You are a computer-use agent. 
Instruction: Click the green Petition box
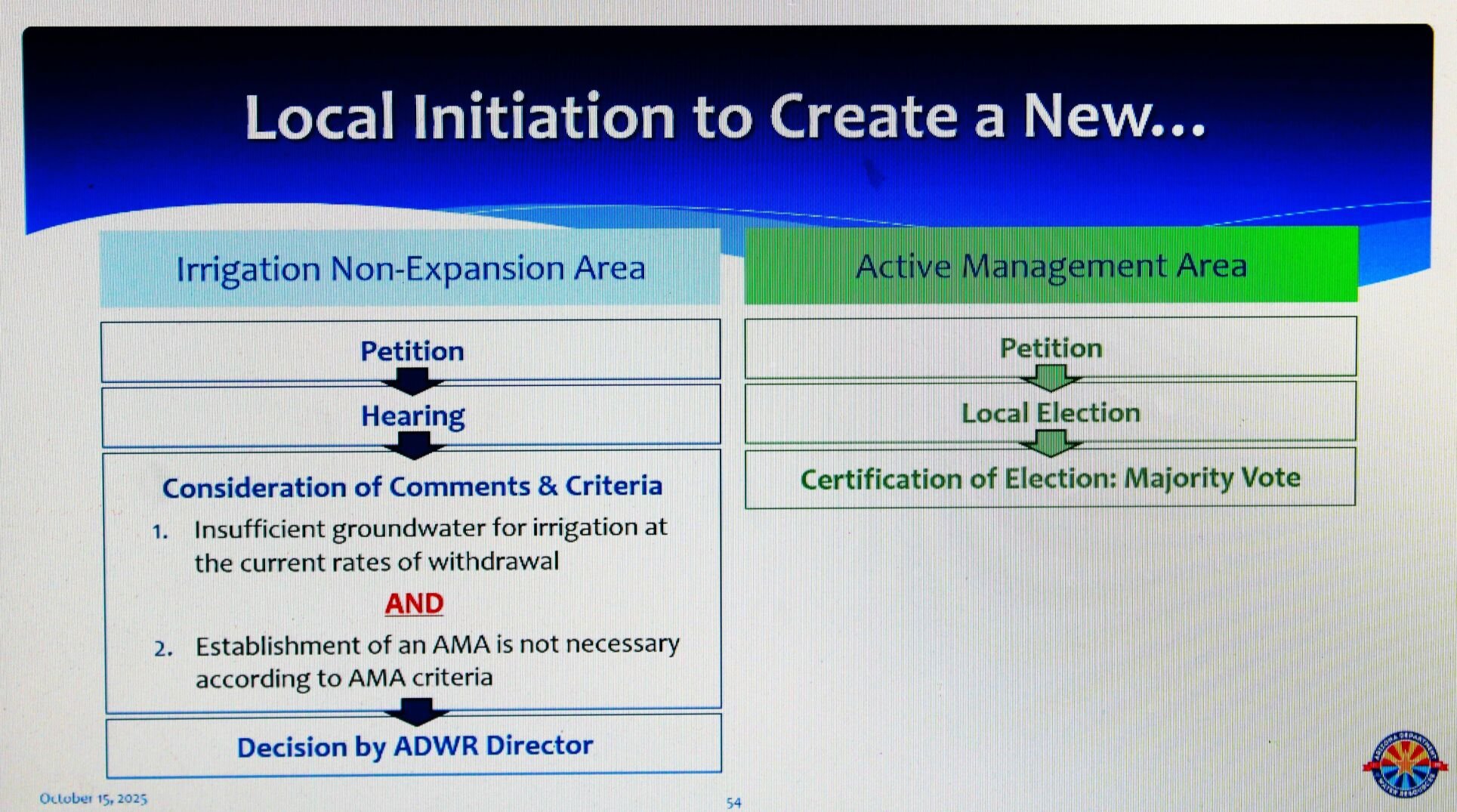(x=1051, y=347)
